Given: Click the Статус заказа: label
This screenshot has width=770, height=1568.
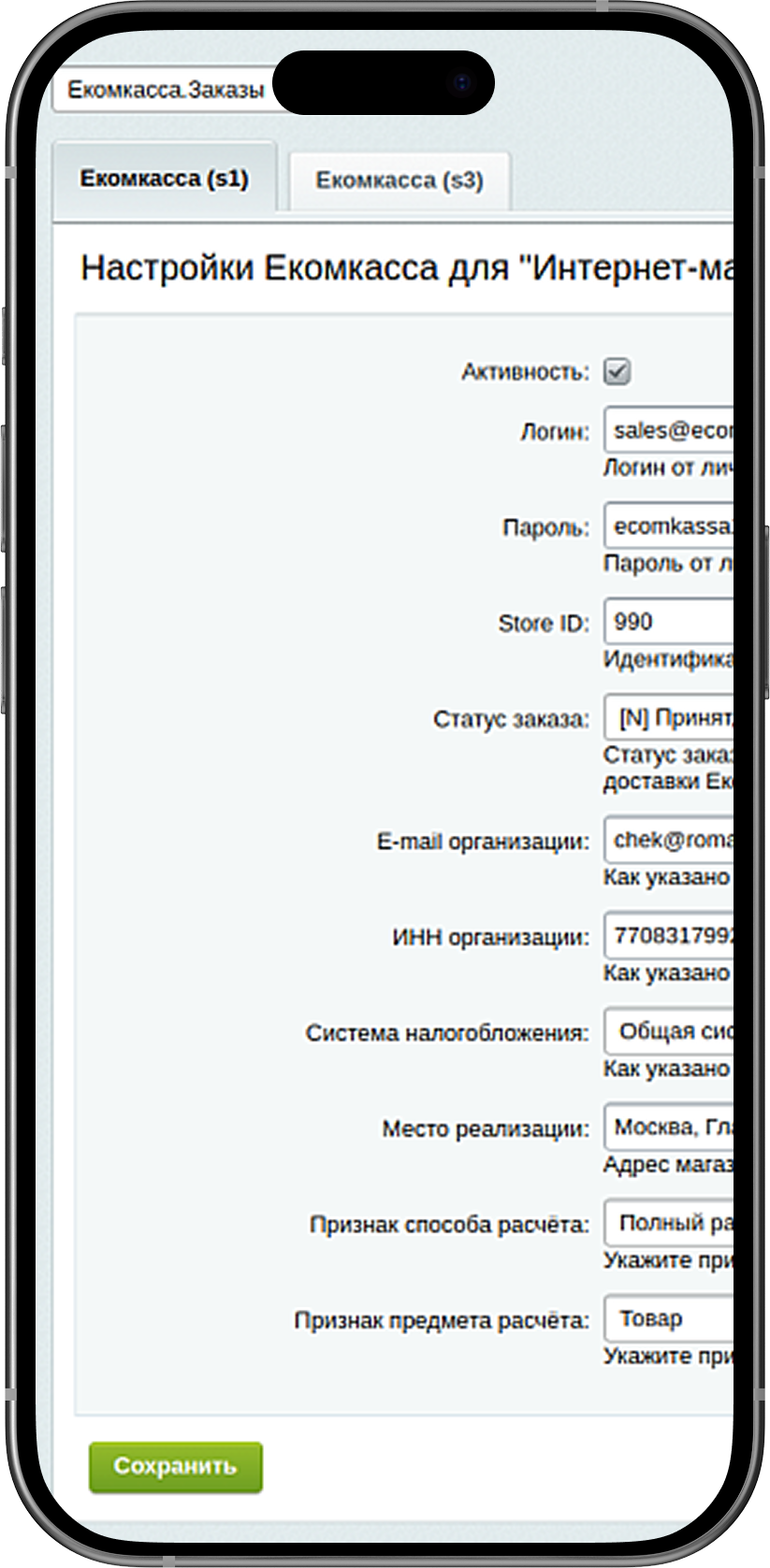Looking at the screenshot, I should 512,720.
